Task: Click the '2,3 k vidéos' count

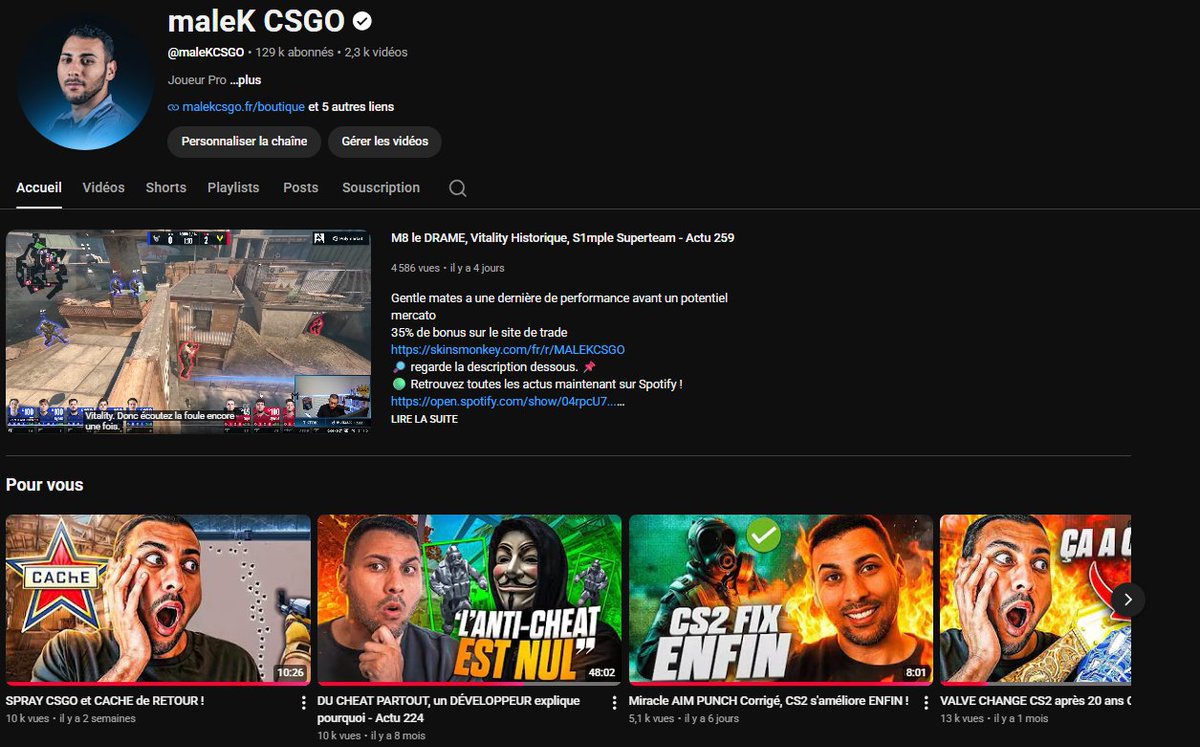Action: point(376,52)
